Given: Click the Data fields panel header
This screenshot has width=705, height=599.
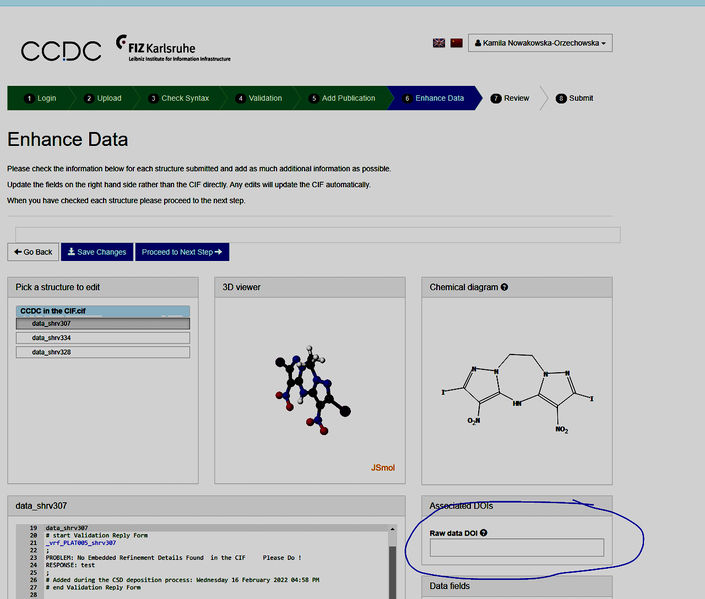Looking at the screenshot, I should [x=517, y=586].
